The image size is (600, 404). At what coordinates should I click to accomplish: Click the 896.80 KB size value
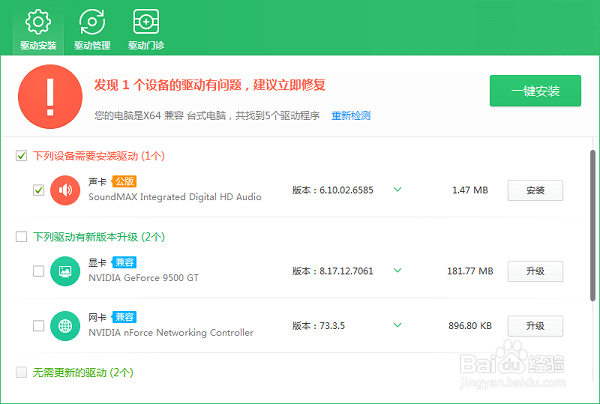(470, 326)
